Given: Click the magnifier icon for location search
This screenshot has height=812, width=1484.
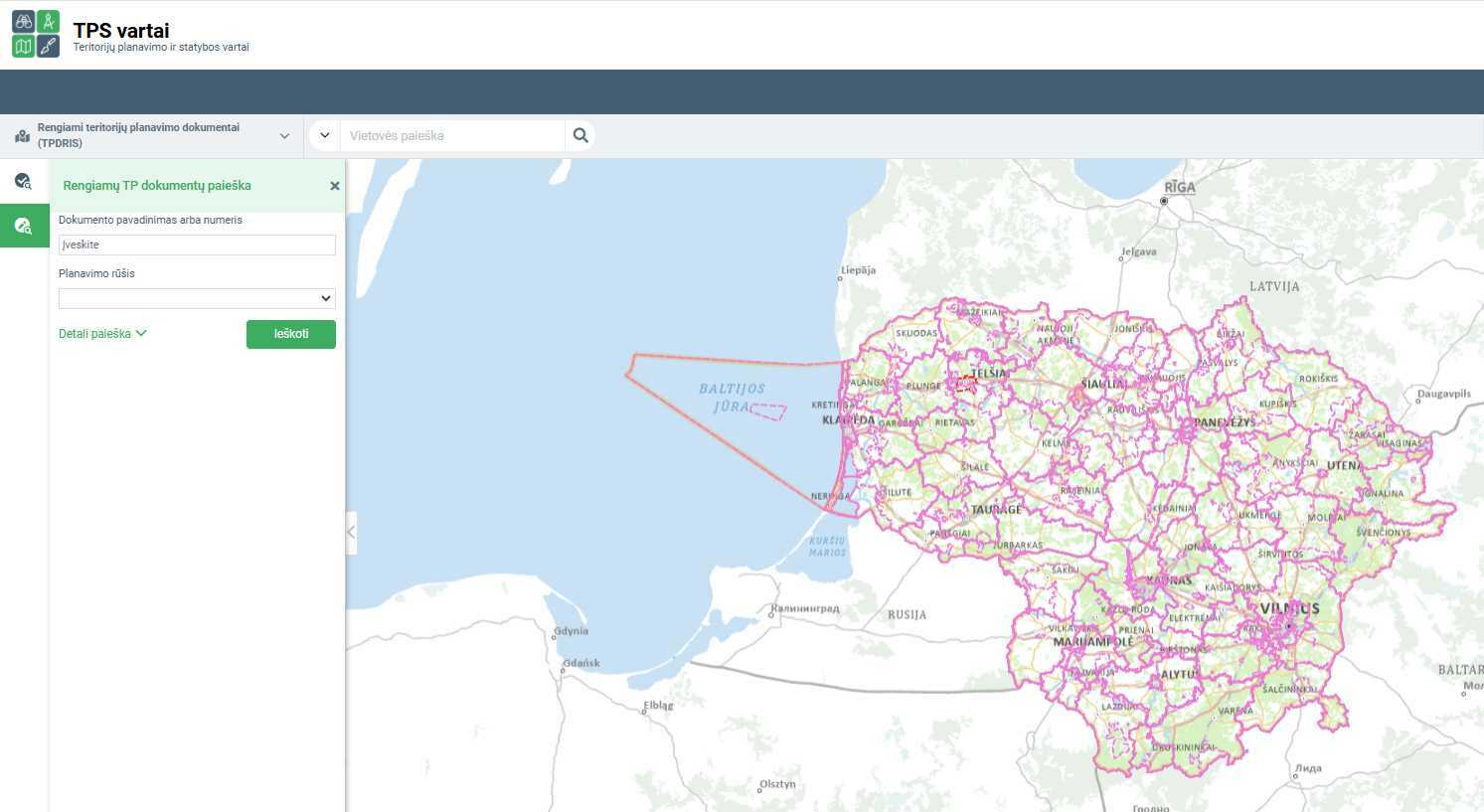Looking at the screenshot, I should (580, 136).
